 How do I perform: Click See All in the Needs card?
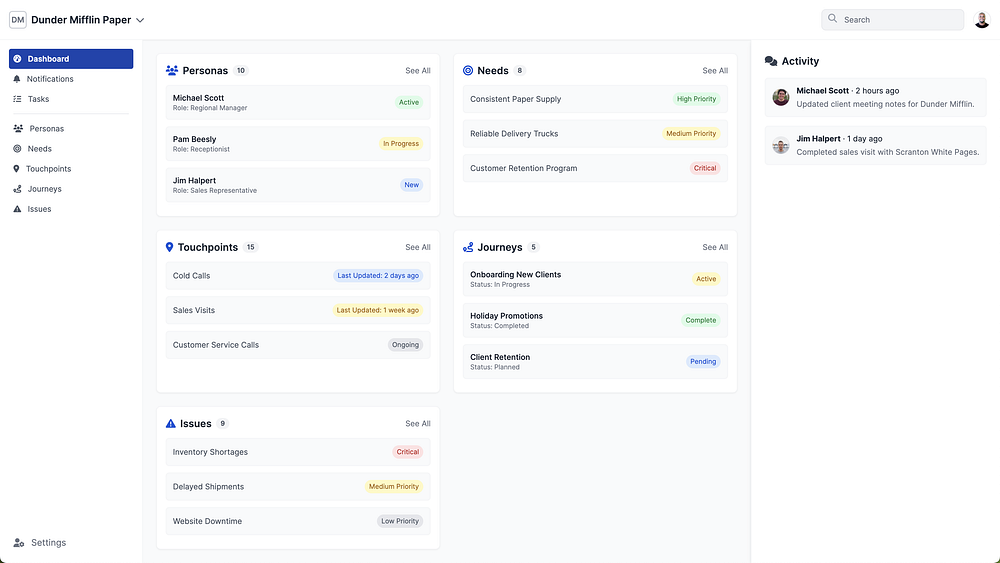click(x=715, y=71)
